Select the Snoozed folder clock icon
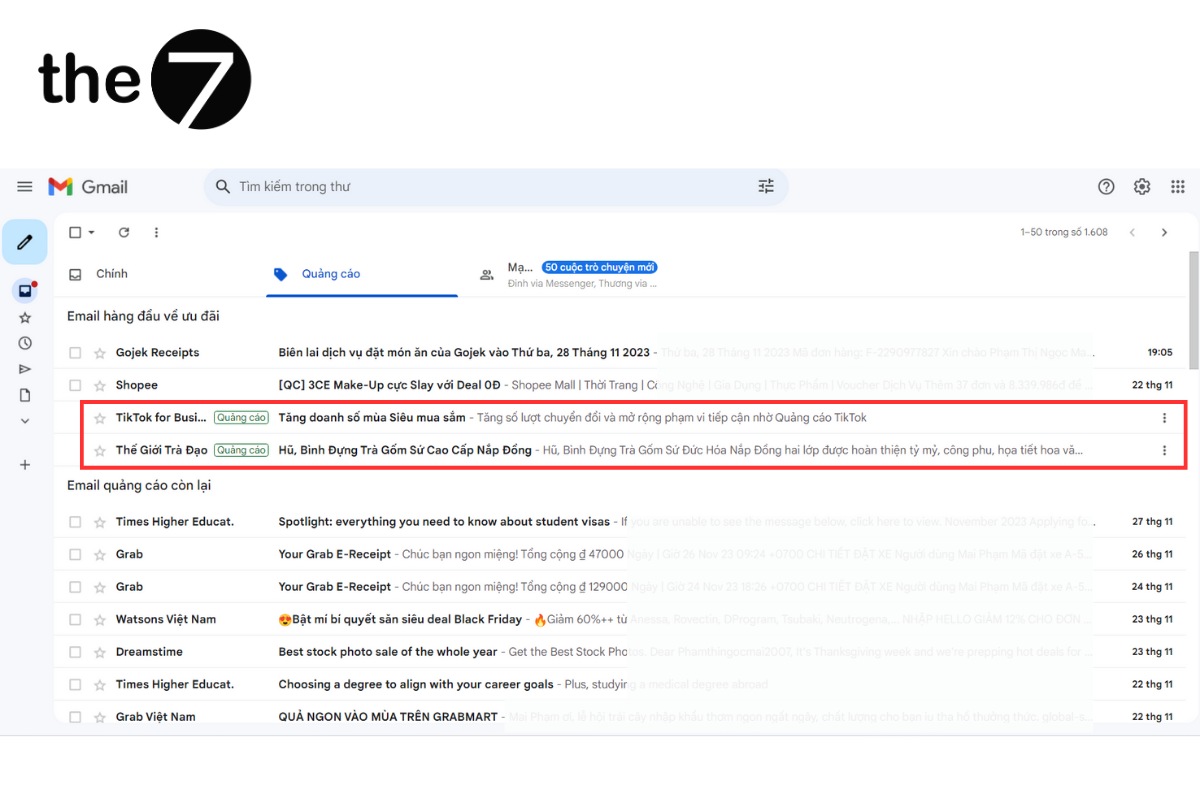Viewport: 1200px width, 800px height. point(25,342)
